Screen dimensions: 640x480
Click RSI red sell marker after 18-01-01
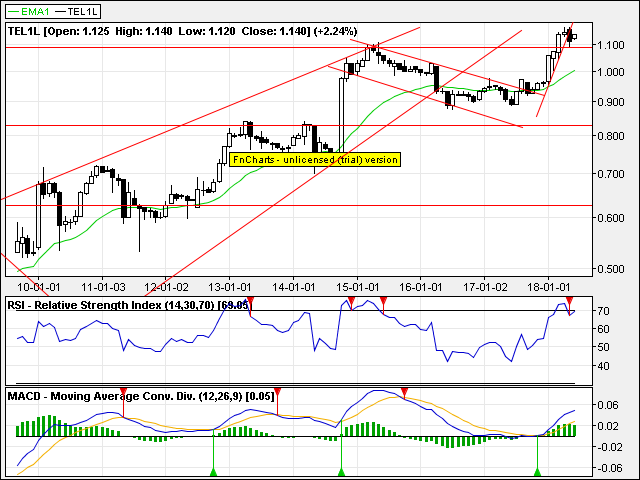coord(570,301)
